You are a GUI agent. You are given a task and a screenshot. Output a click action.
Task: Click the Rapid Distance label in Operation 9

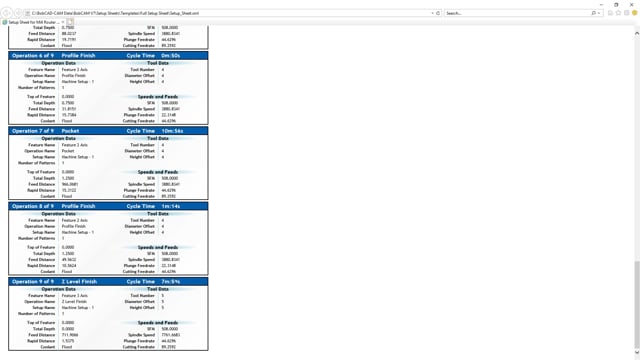coord(41,341)
